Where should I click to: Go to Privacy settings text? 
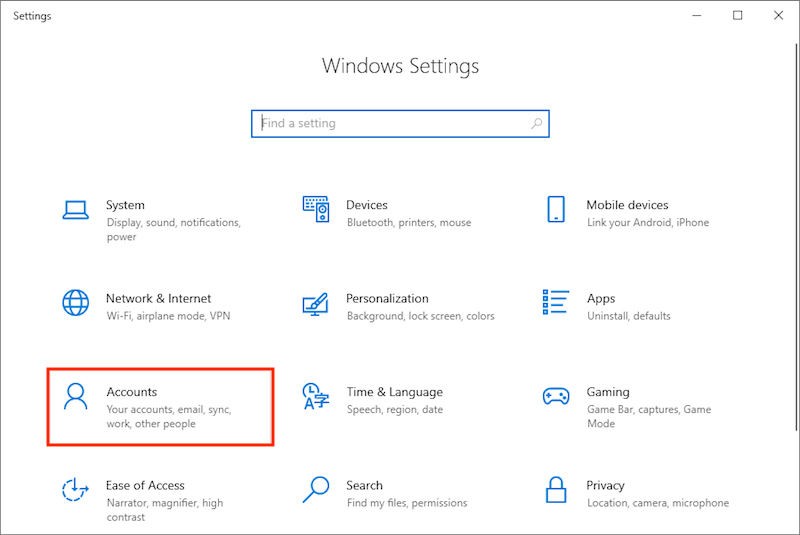click(x=605, y=486)
